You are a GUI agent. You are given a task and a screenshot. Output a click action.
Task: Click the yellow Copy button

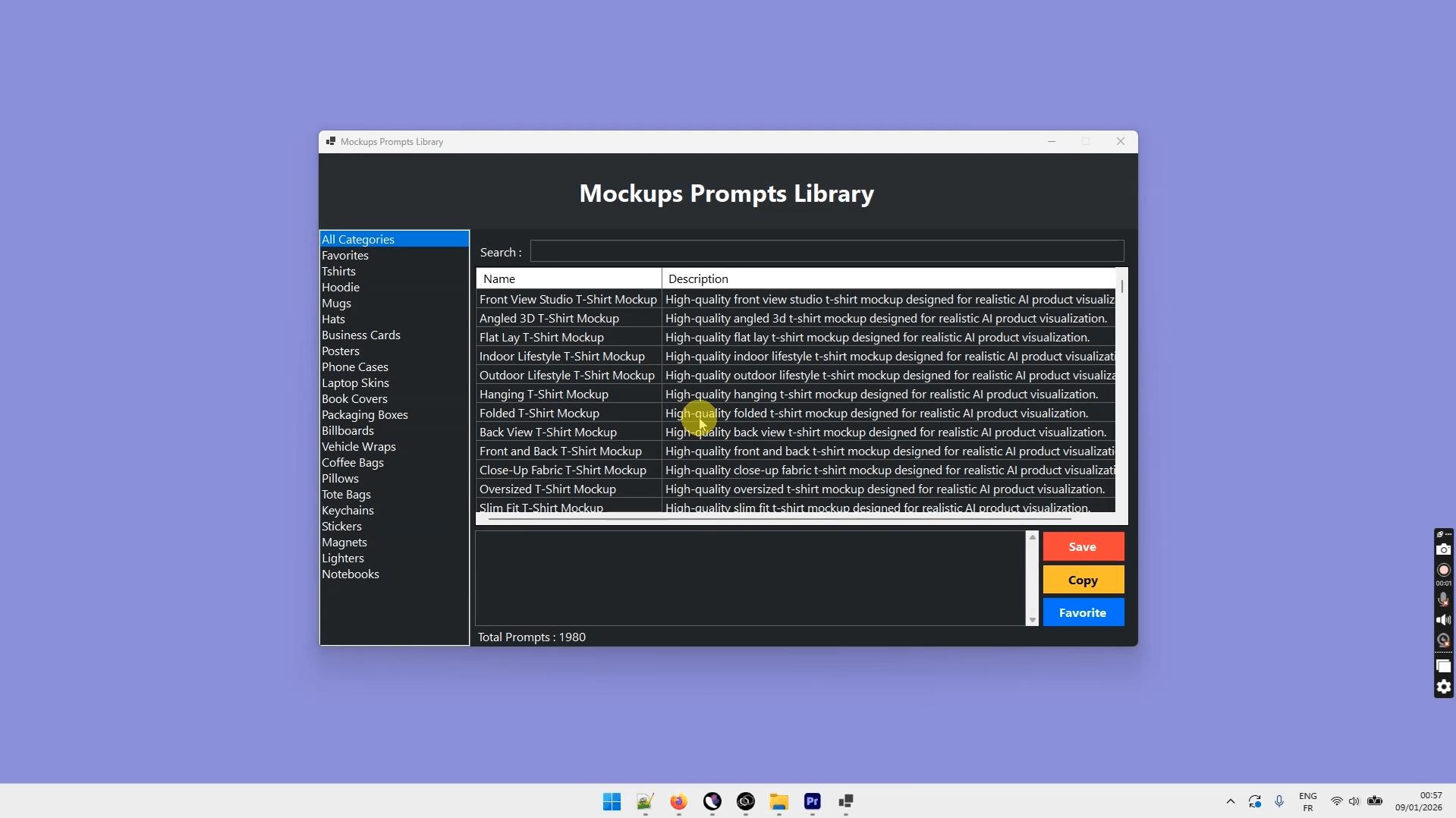tap(1083, 580)
